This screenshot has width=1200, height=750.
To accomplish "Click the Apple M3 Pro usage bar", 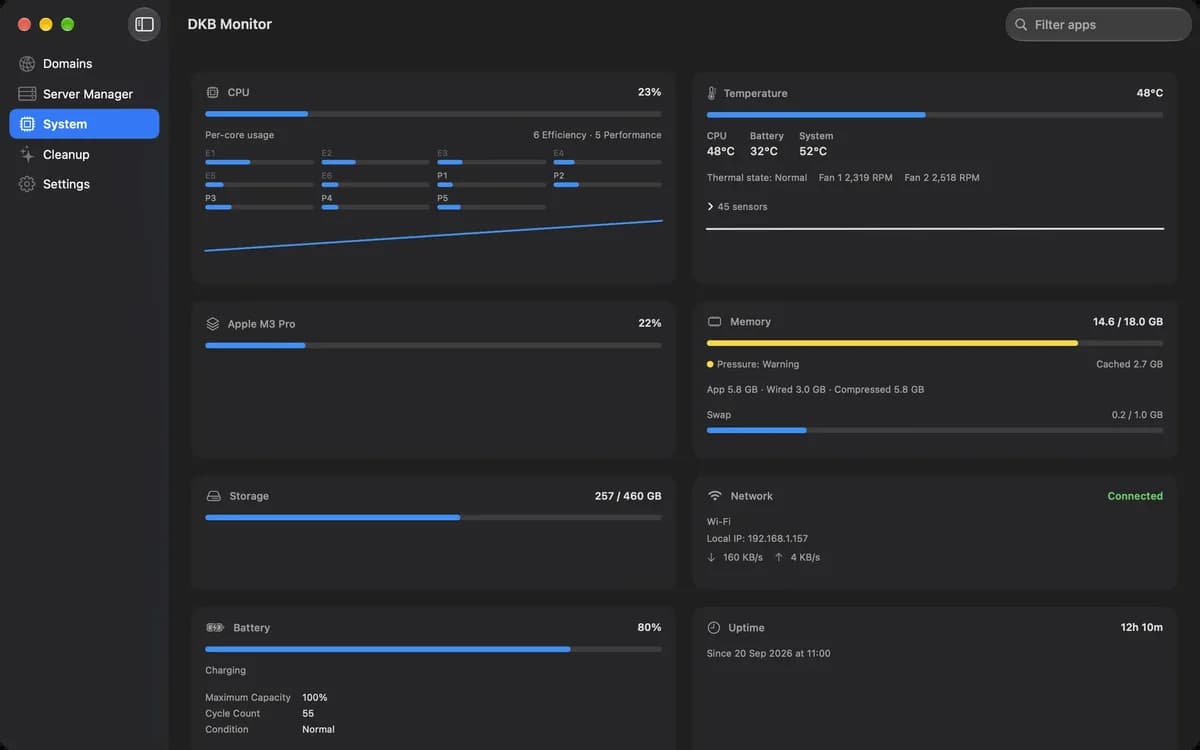I will pos(433,345).
